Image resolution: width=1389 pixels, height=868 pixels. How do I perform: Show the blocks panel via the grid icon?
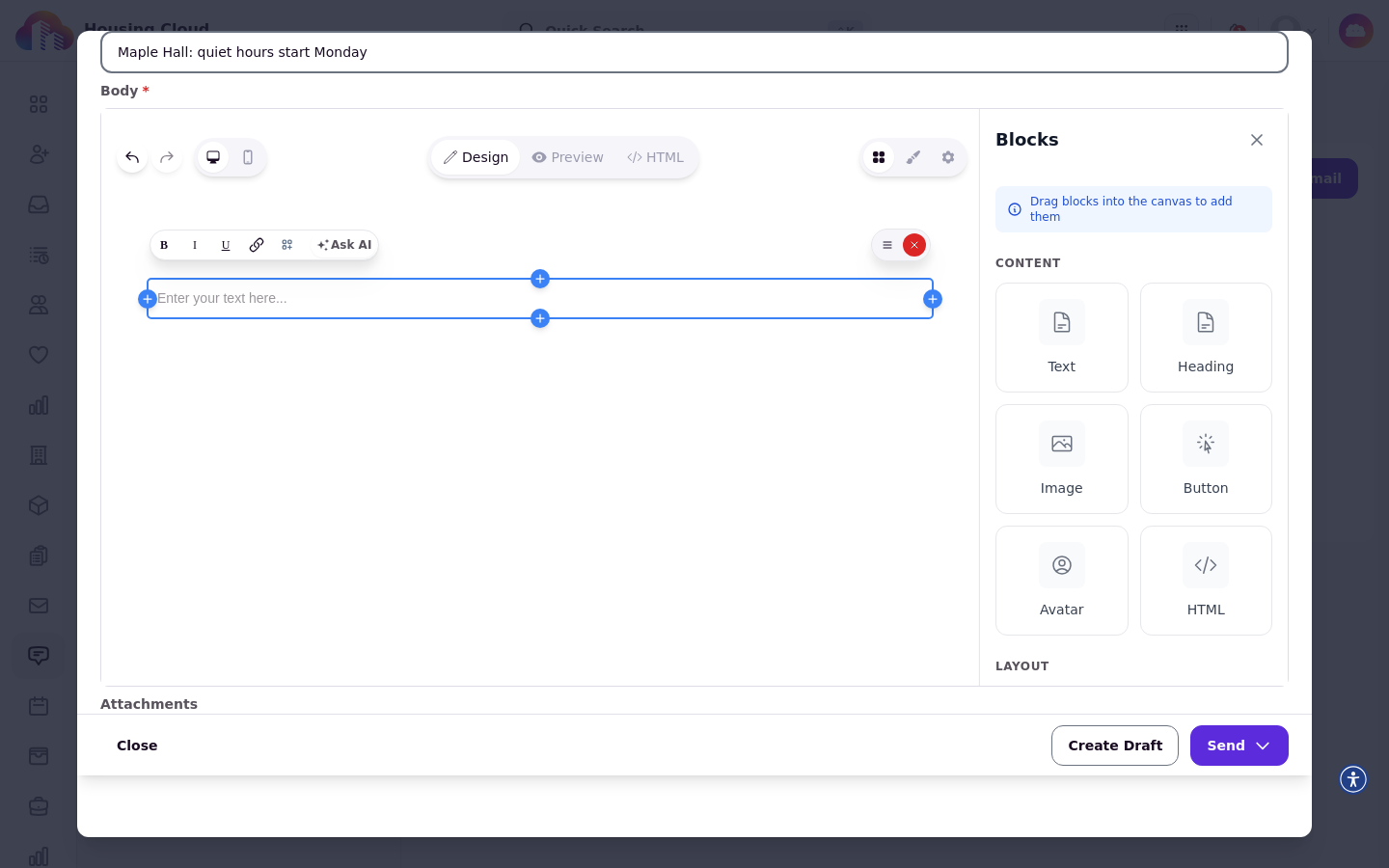(879, 157)
